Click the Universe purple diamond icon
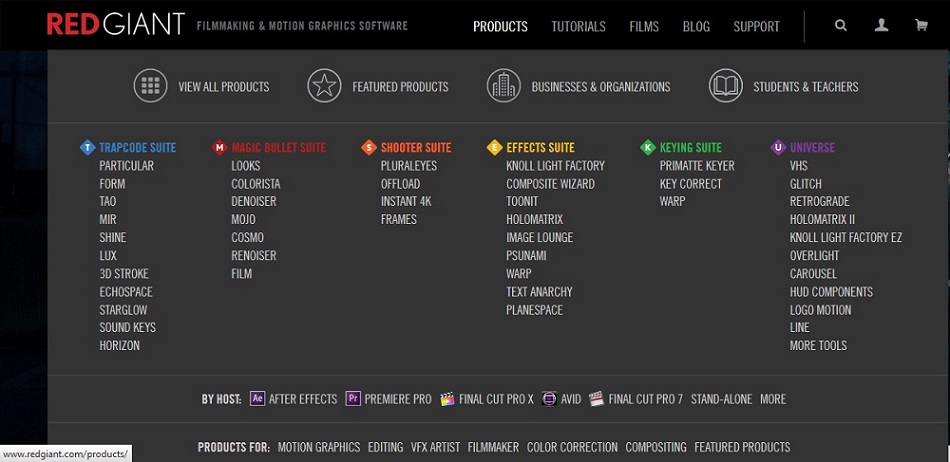This screenshot has height=462, width=950. [778, 147]
